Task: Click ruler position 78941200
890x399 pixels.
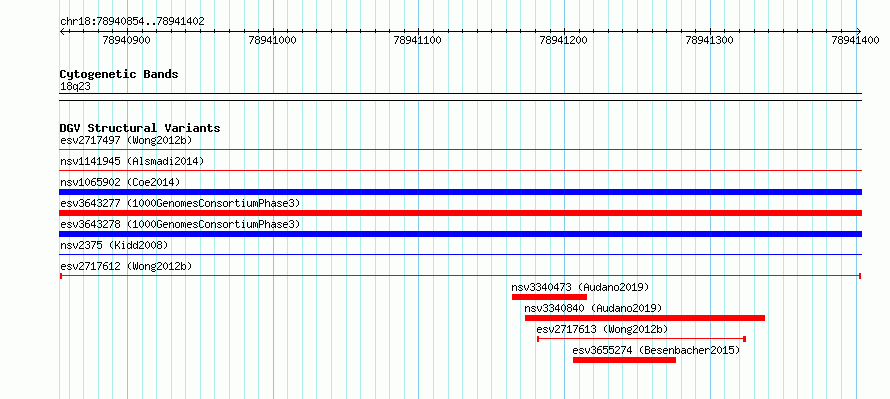Action: (x=565, y=40)
